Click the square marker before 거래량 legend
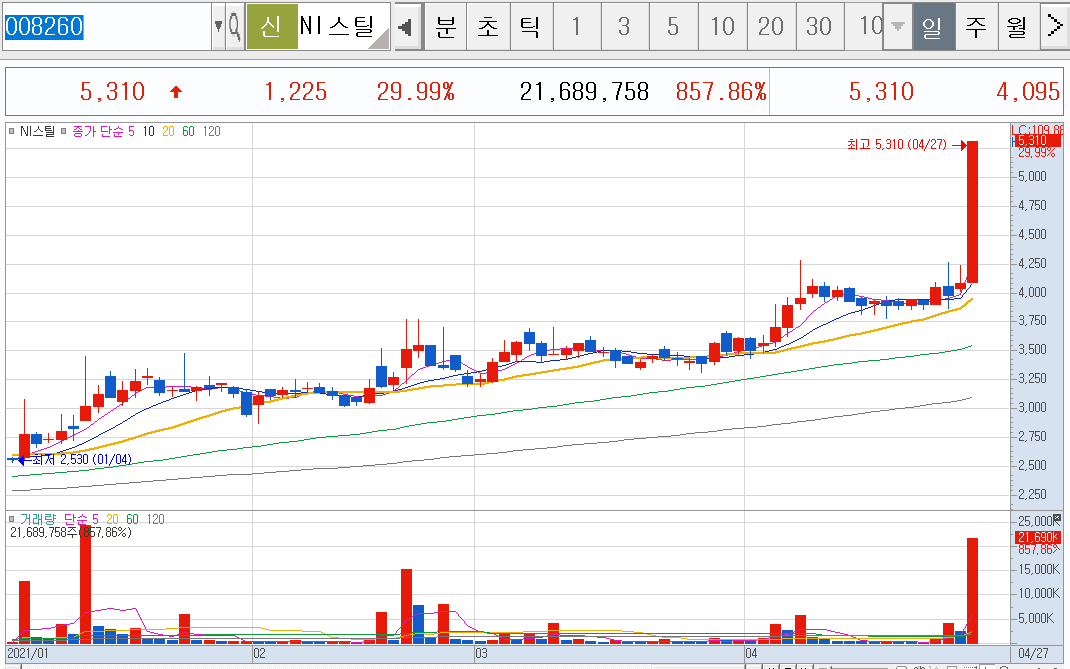1070x669 pixels. (12, 519)
